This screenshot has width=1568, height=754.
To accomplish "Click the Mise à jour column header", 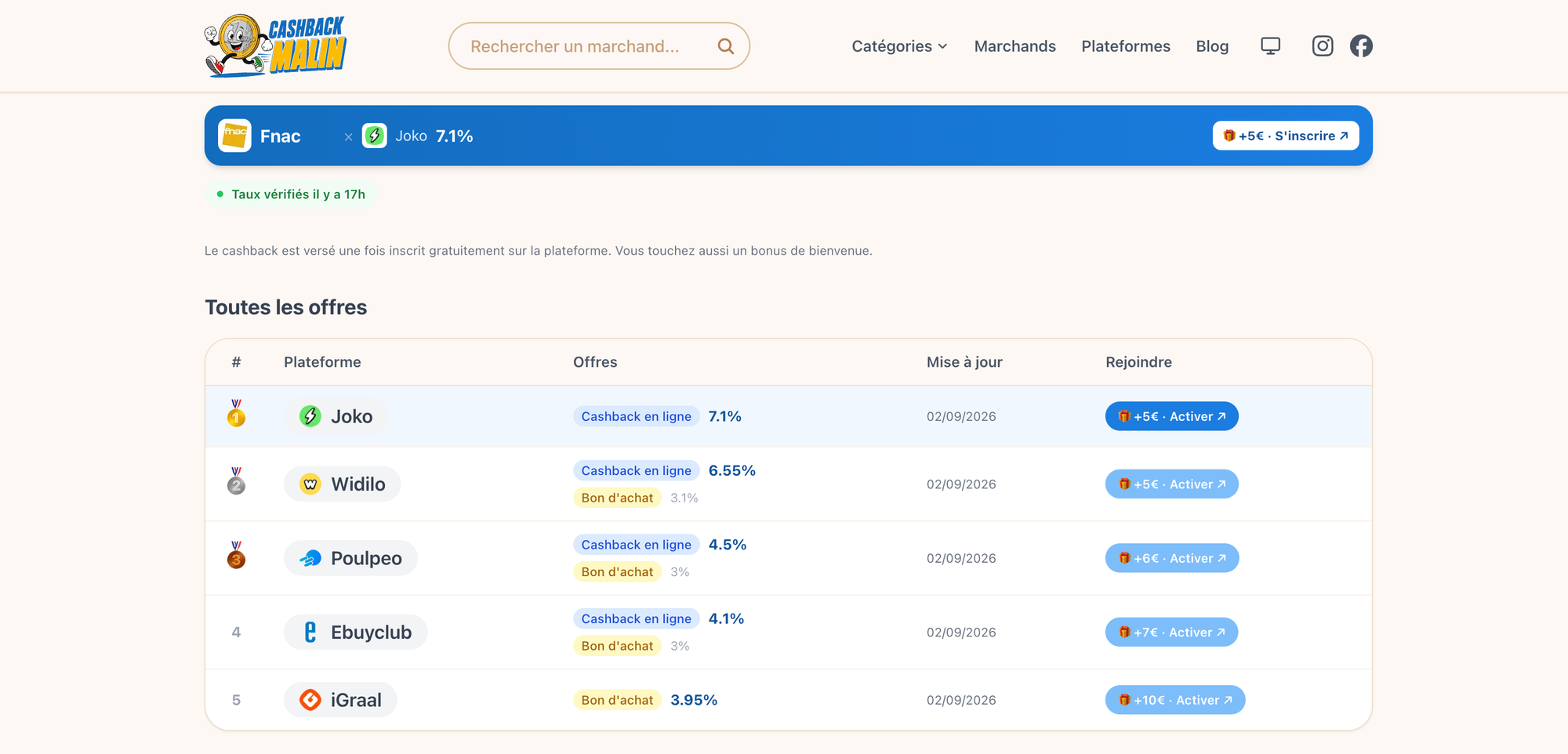I will (964, 362).
